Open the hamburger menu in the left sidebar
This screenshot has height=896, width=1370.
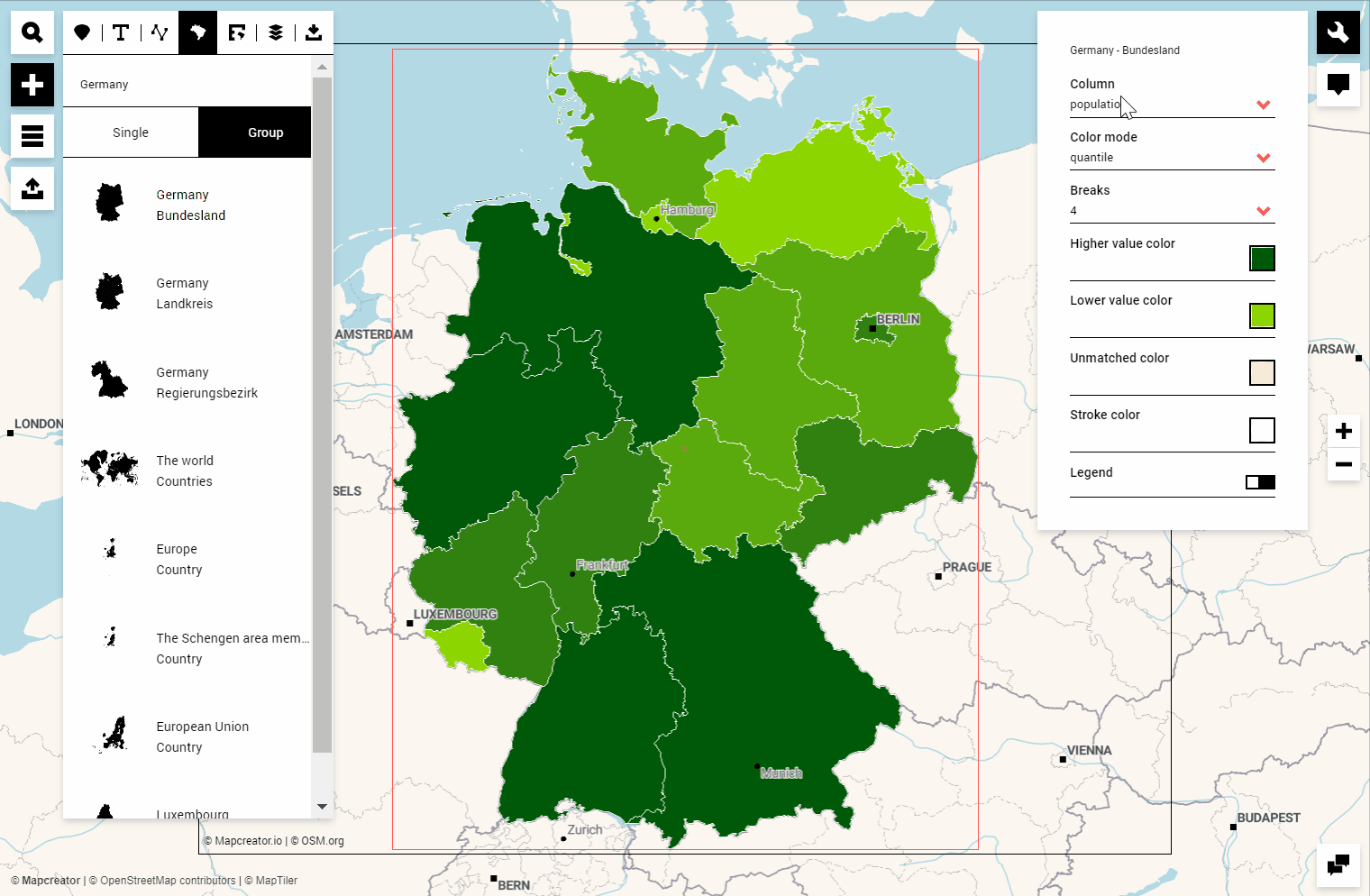[x=32, y=135]
